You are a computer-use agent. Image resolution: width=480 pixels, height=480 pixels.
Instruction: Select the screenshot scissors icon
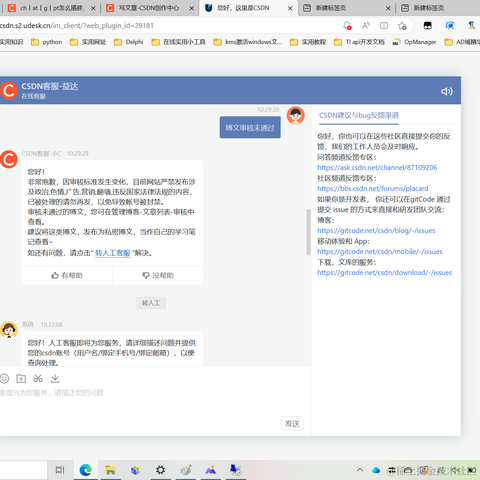[38, 378]
